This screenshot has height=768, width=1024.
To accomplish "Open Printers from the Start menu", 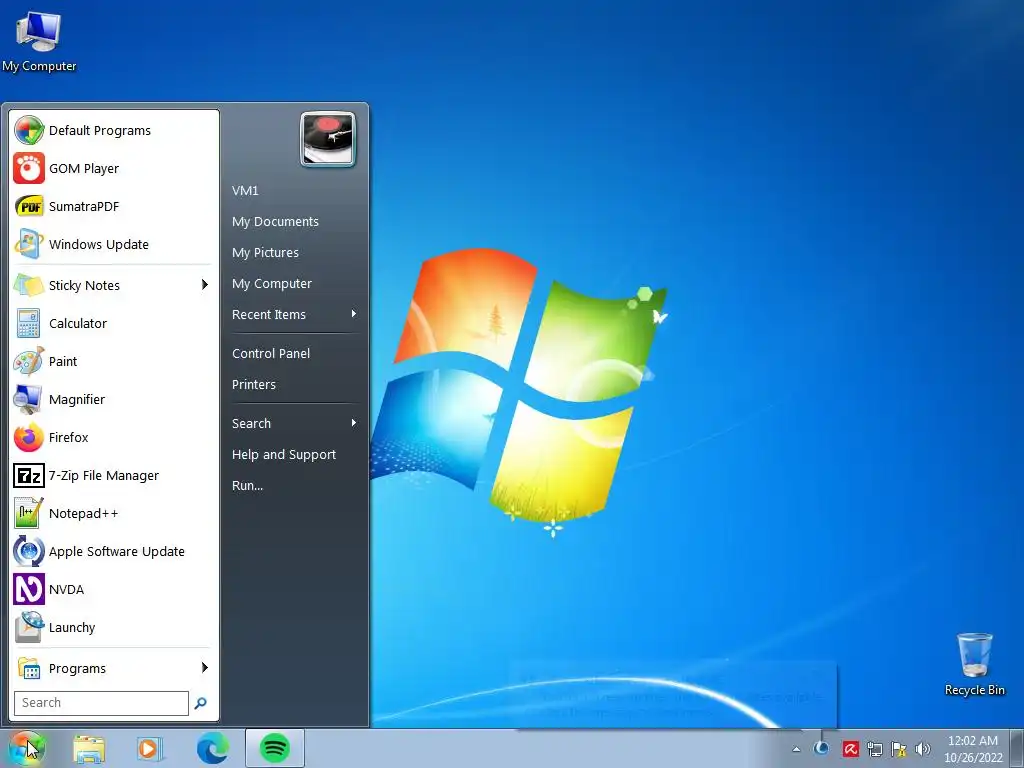I will click(x=254, y=385).
